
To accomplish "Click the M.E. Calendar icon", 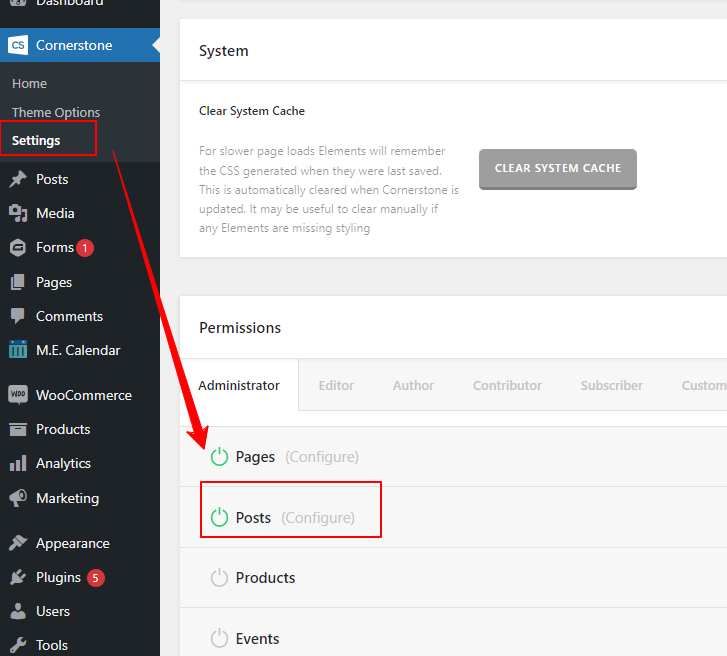I will click(18, 350).
